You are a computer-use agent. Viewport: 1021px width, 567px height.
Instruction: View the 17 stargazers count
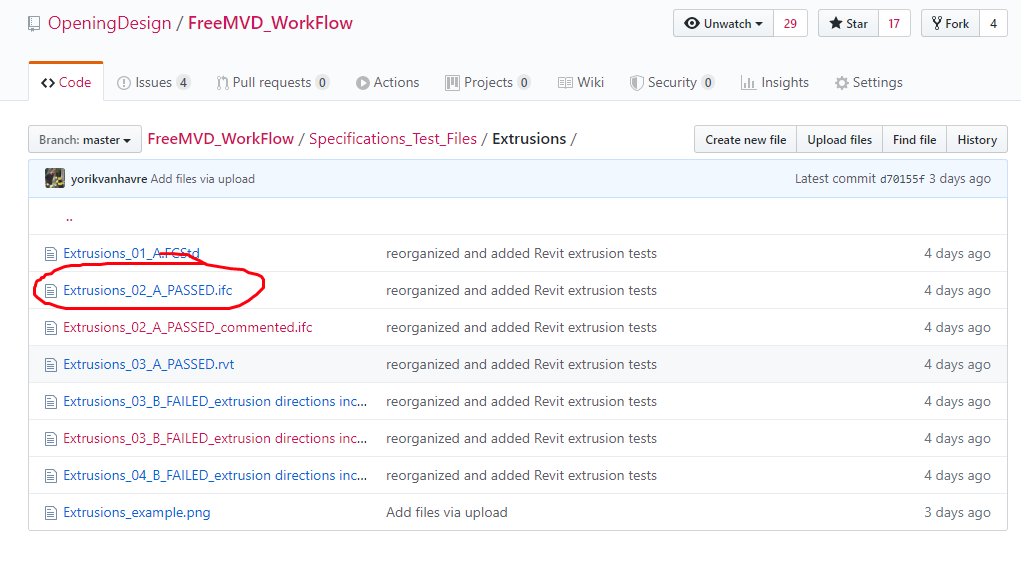[x=894, y=23]
